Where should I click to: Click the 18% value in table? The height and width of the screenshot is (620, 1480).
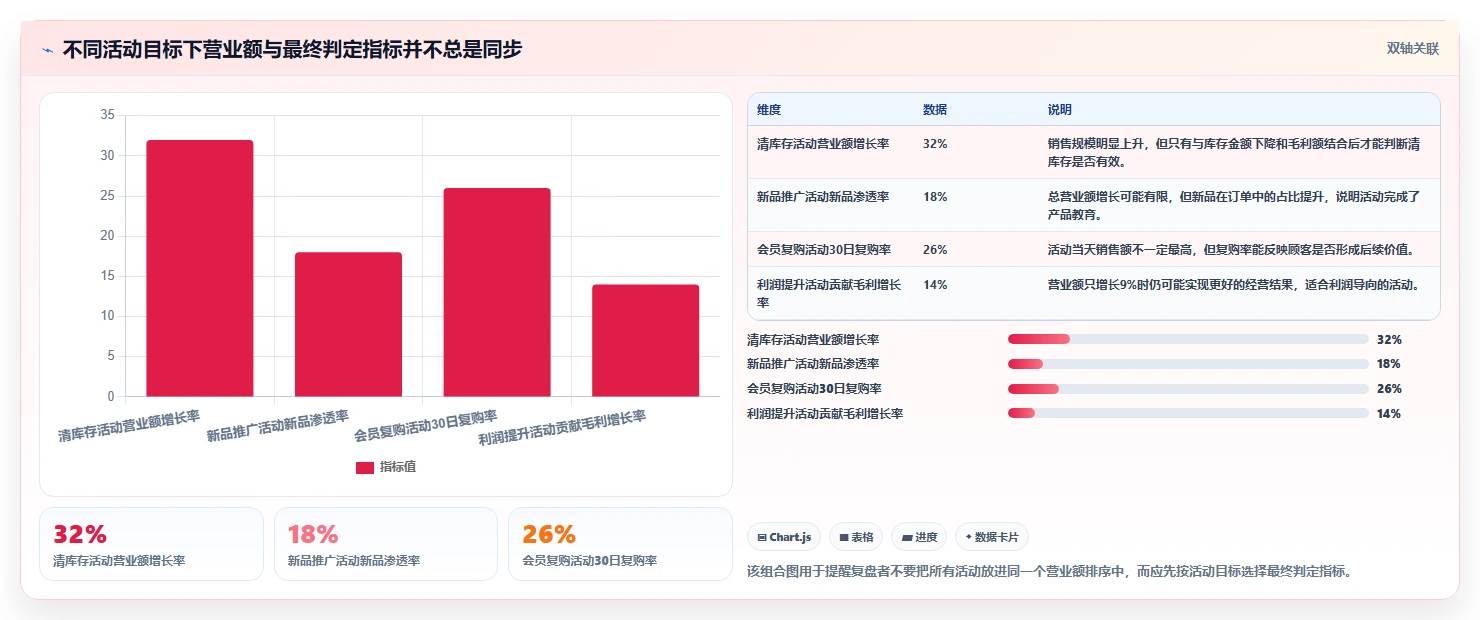935,196
